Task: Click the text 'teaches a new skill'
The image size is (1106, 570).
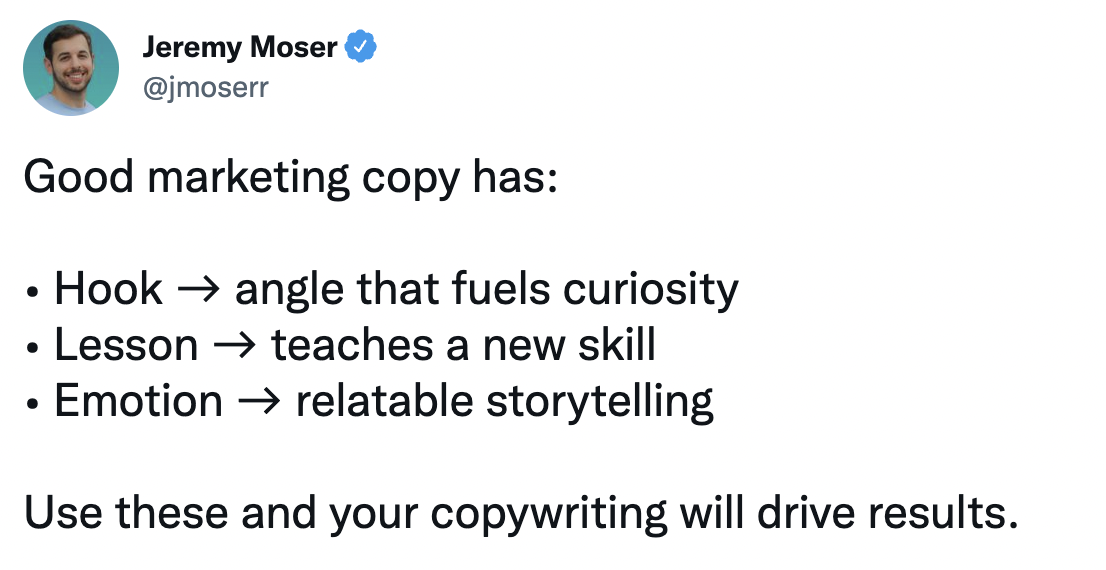Action: tap(463, 346)
